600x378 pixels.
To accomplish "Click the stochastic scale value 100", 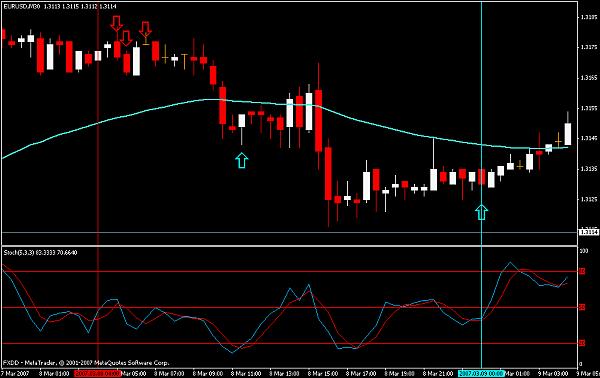I will [x=584, y=251].
